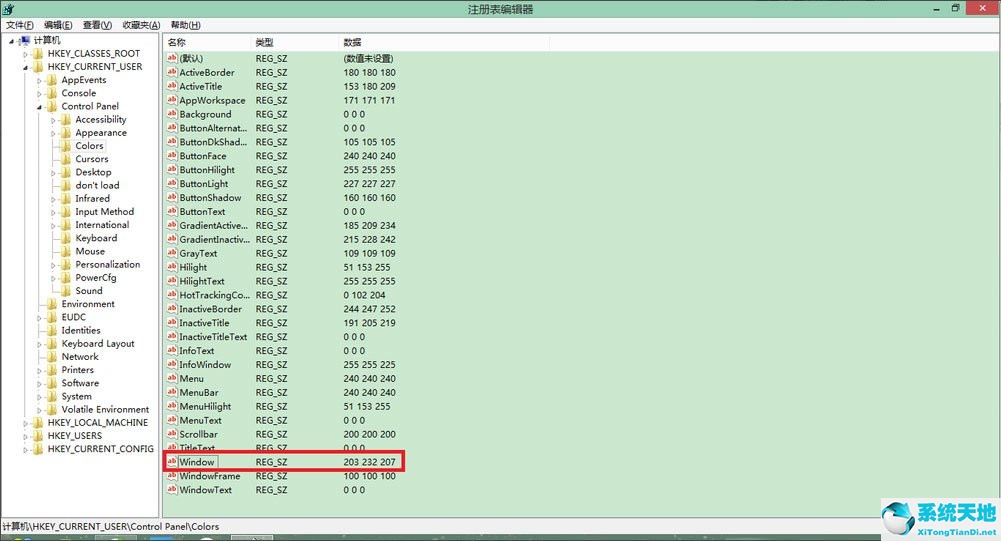Select the WindowFrame value name

point(209,476)
